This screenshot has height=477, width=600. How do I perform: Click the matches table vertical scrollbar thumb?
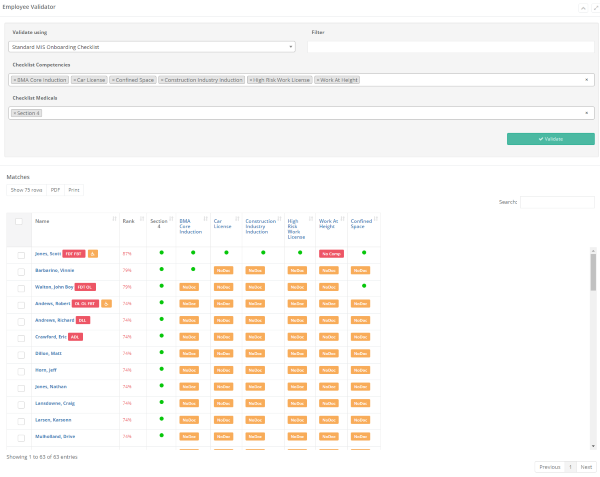point(593,272)
